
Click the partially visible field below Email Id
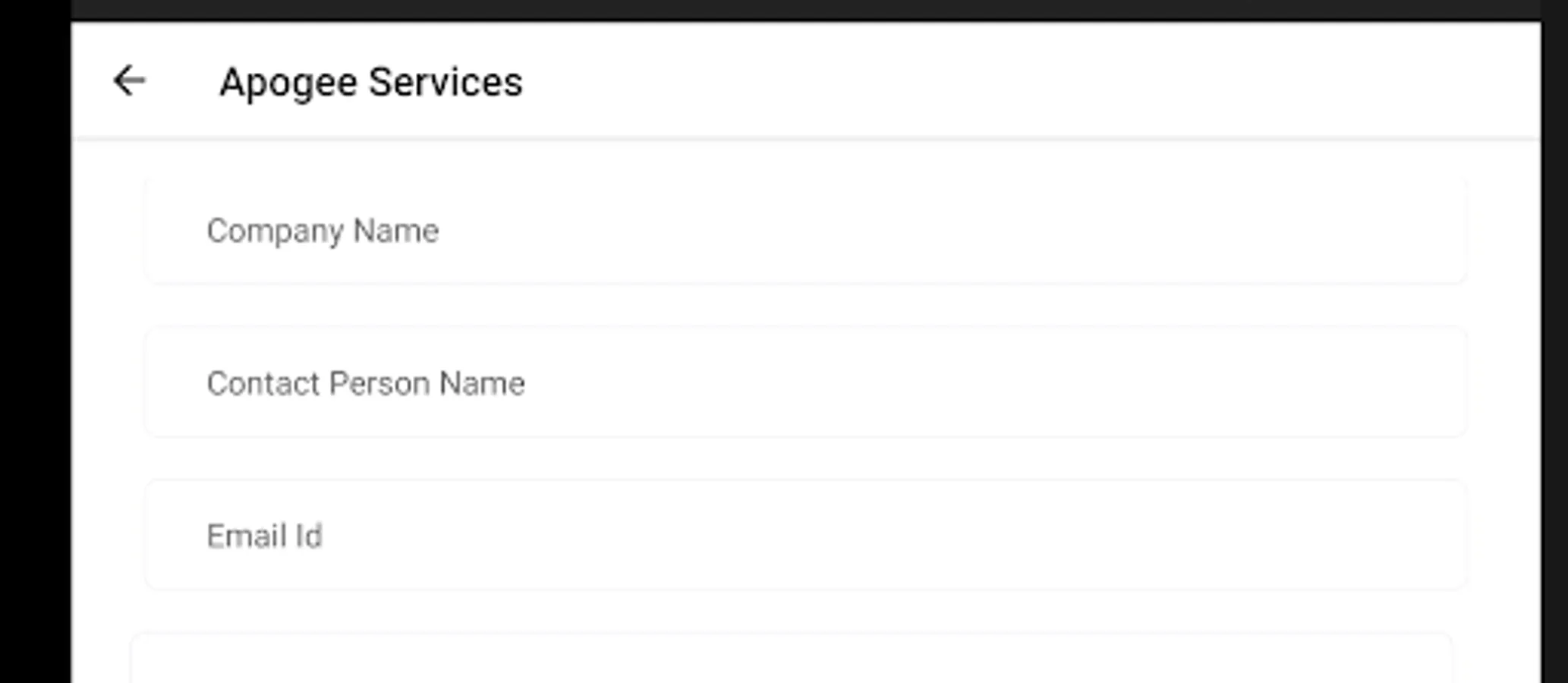coord(789,660)
